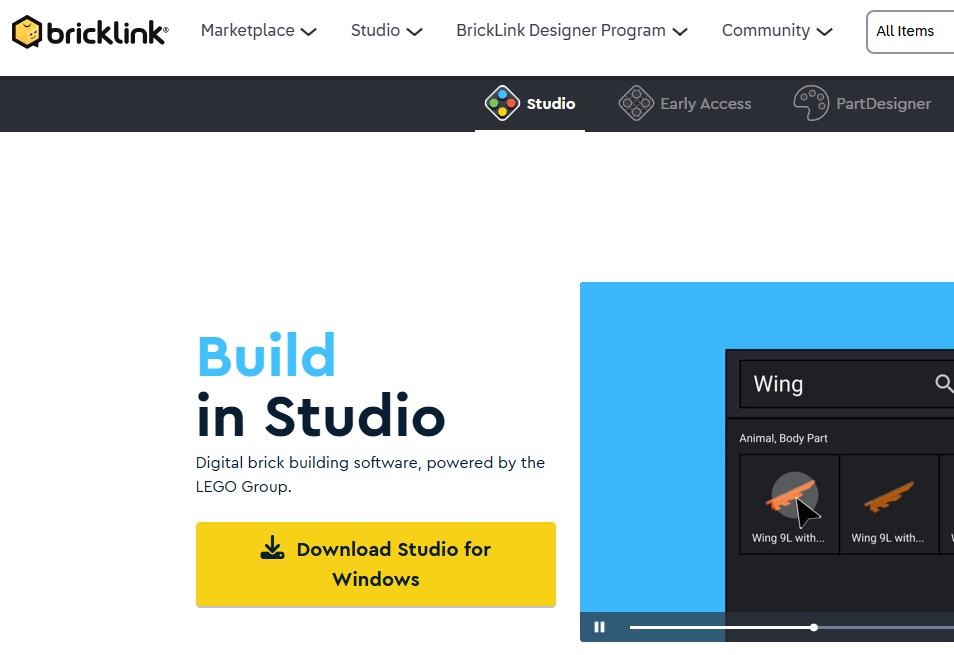Click the BrickLink logo
The image size is (954, 655).
coord(90,32)
